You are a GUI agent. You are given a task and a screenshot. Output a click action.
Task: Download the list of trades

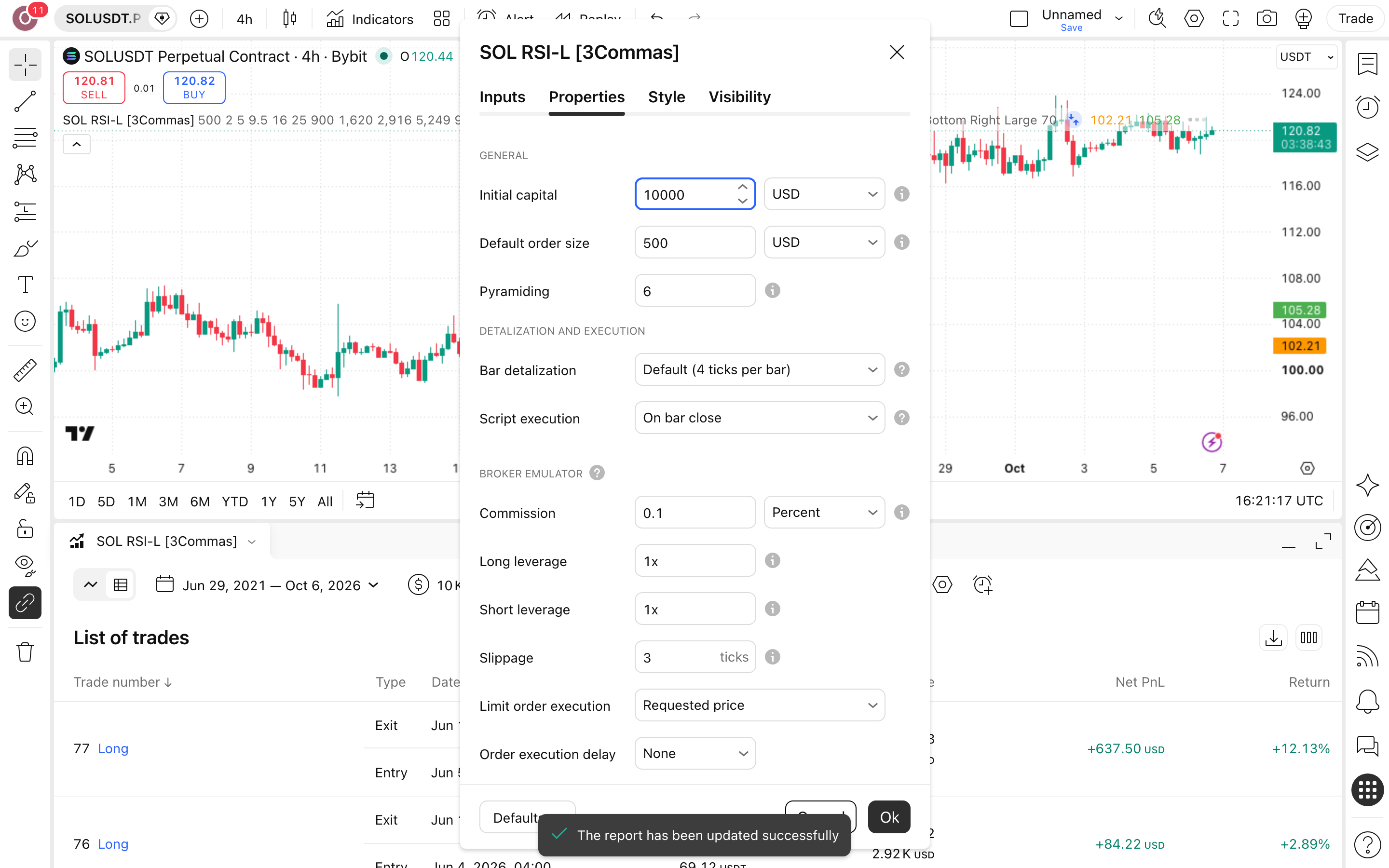point(1273,638)
